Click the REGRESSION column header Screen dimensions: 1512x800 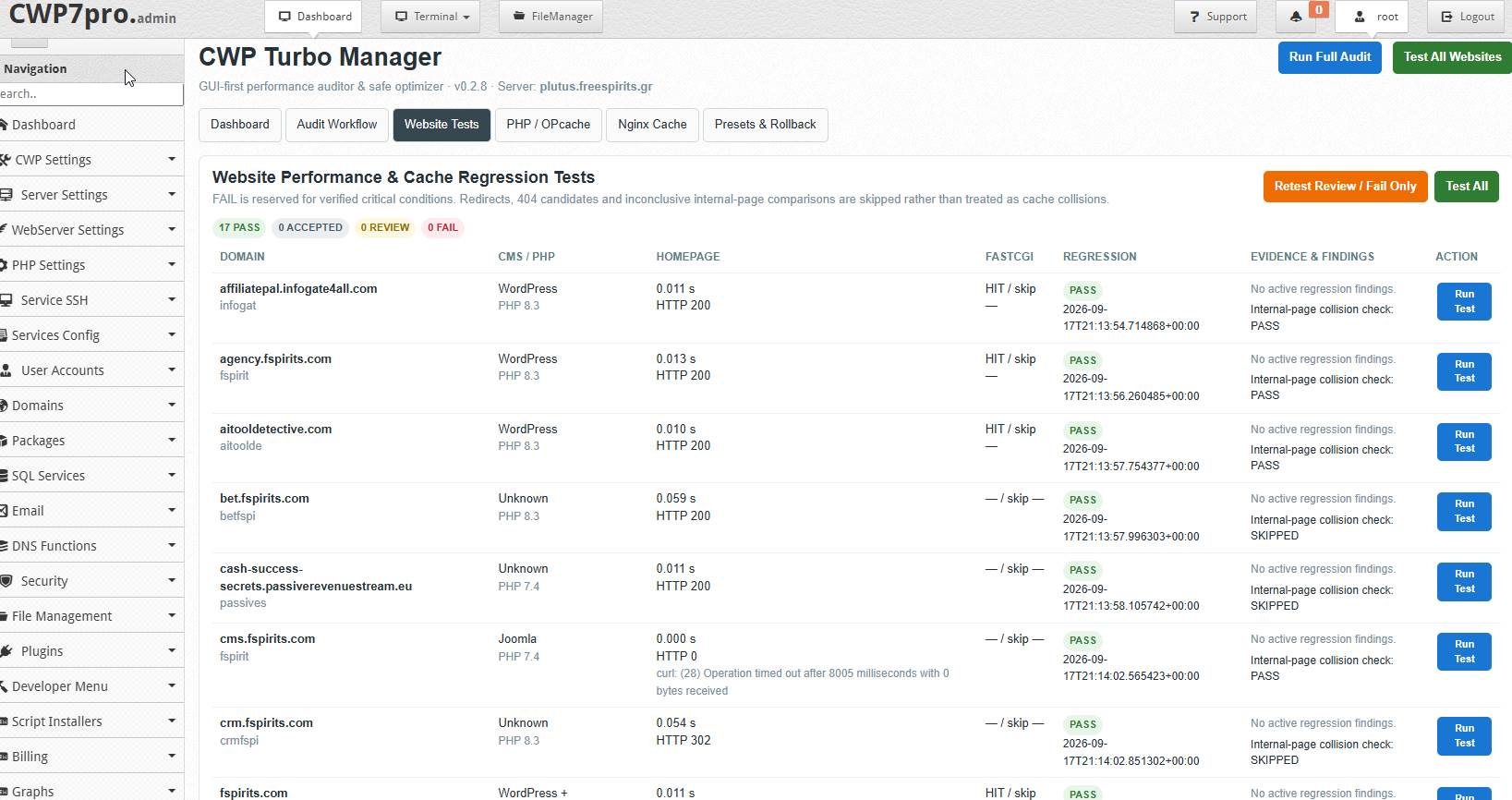(x=1099, y=257)
